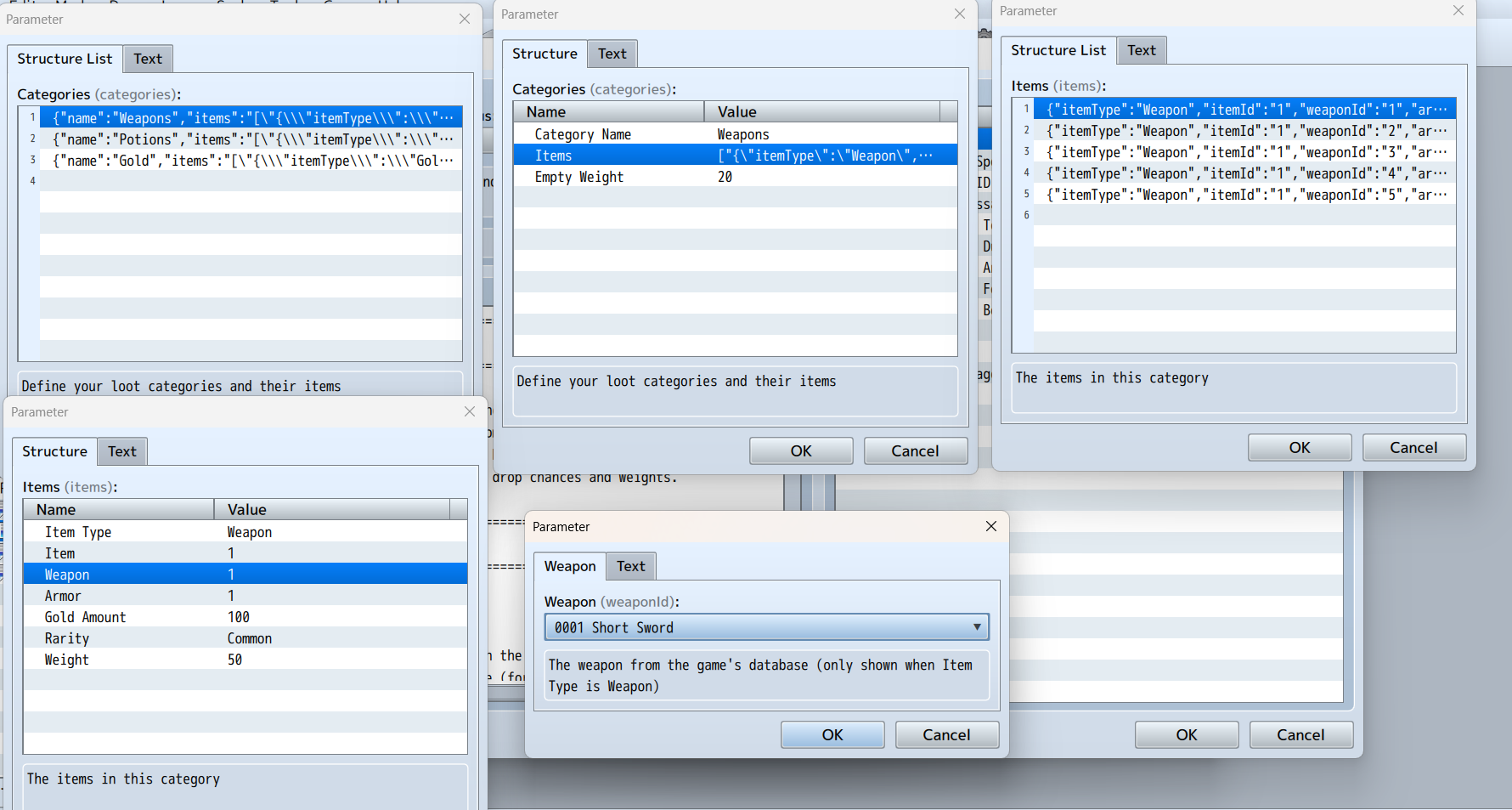Close the bottom-left Items Parameter window
The height and width of the screenshot is (810, 1512).
pos(470,411)
